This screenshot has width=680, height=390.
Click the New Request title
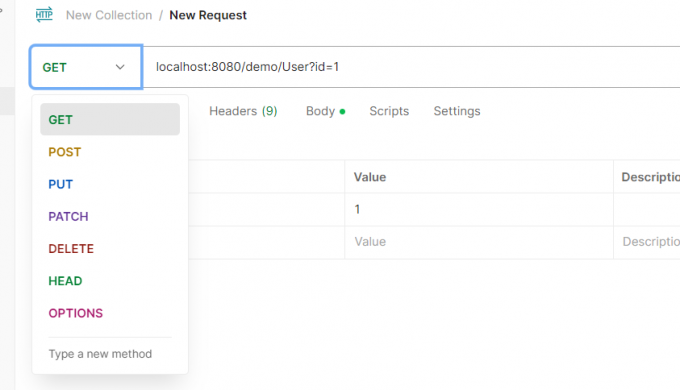[x=208, y=15]
